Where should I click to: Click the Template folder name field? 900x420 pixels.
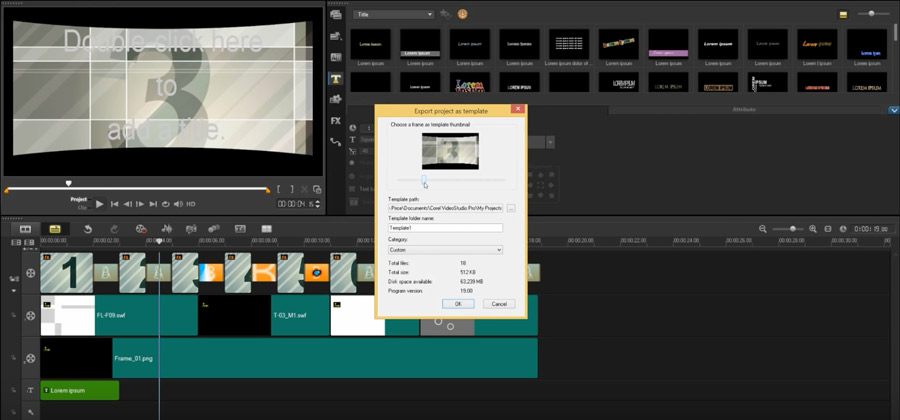pos(445,228)
